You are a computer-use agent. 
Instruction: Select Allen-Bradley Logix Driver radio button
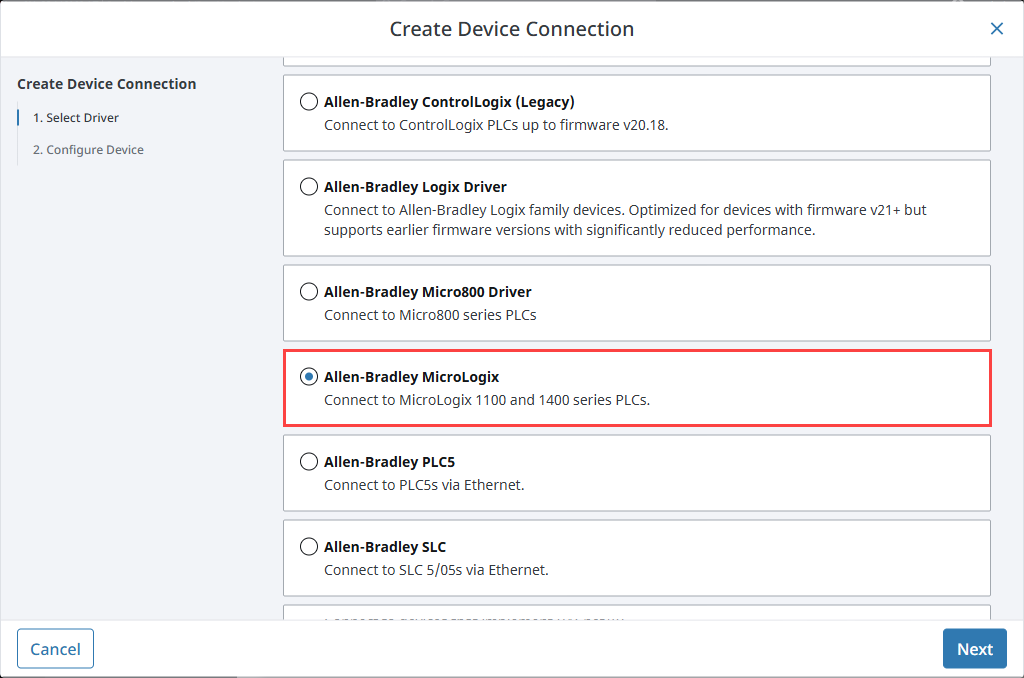point(309,187)
